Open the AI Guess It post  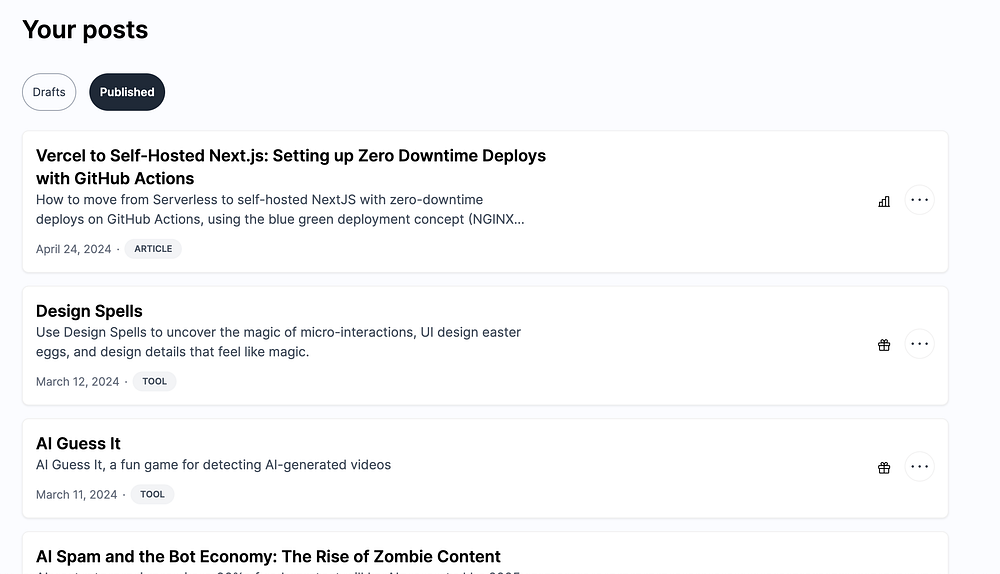click(x=78, y=444)
